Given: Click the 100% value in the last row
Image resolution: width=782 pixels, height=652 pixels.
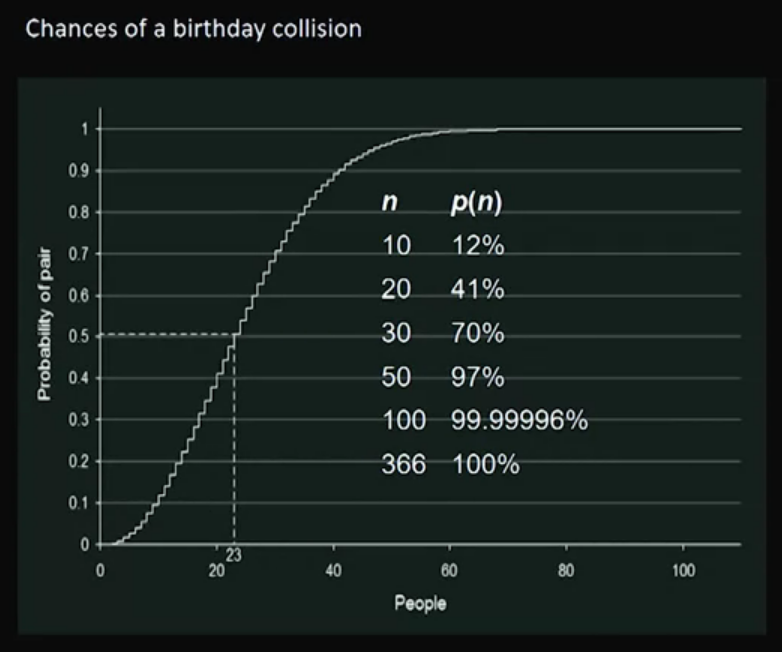Looking at the screenshot, I should pyautogui.click(x=485, y=464).
